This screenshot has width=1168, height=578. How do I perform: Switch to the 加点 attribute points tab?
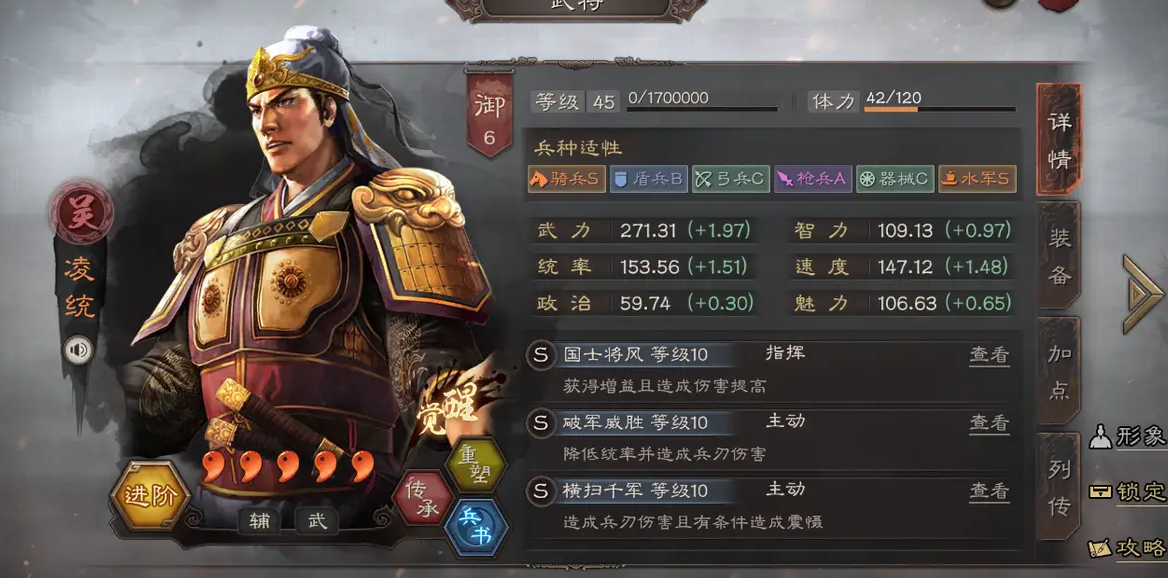point(1058,372)
